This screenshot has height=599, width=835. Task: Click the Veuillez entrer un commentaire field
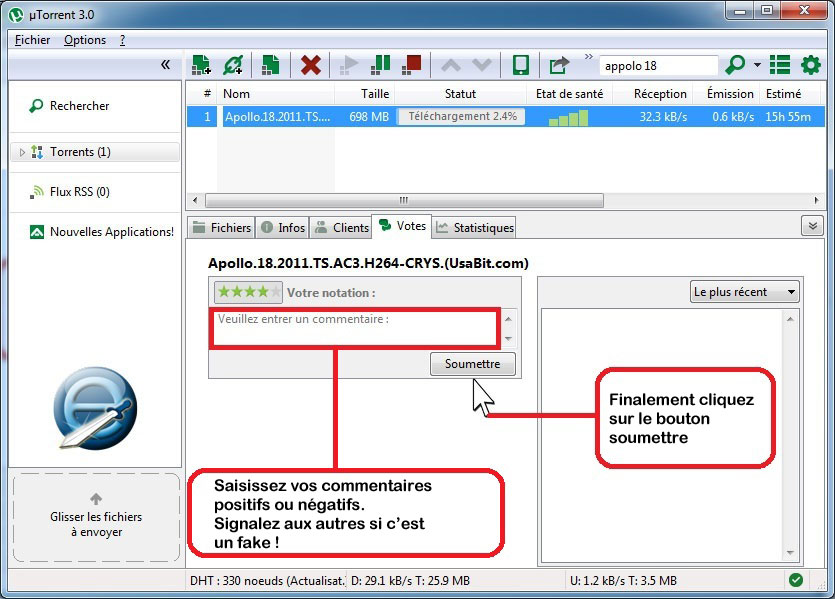coord(355,328)
